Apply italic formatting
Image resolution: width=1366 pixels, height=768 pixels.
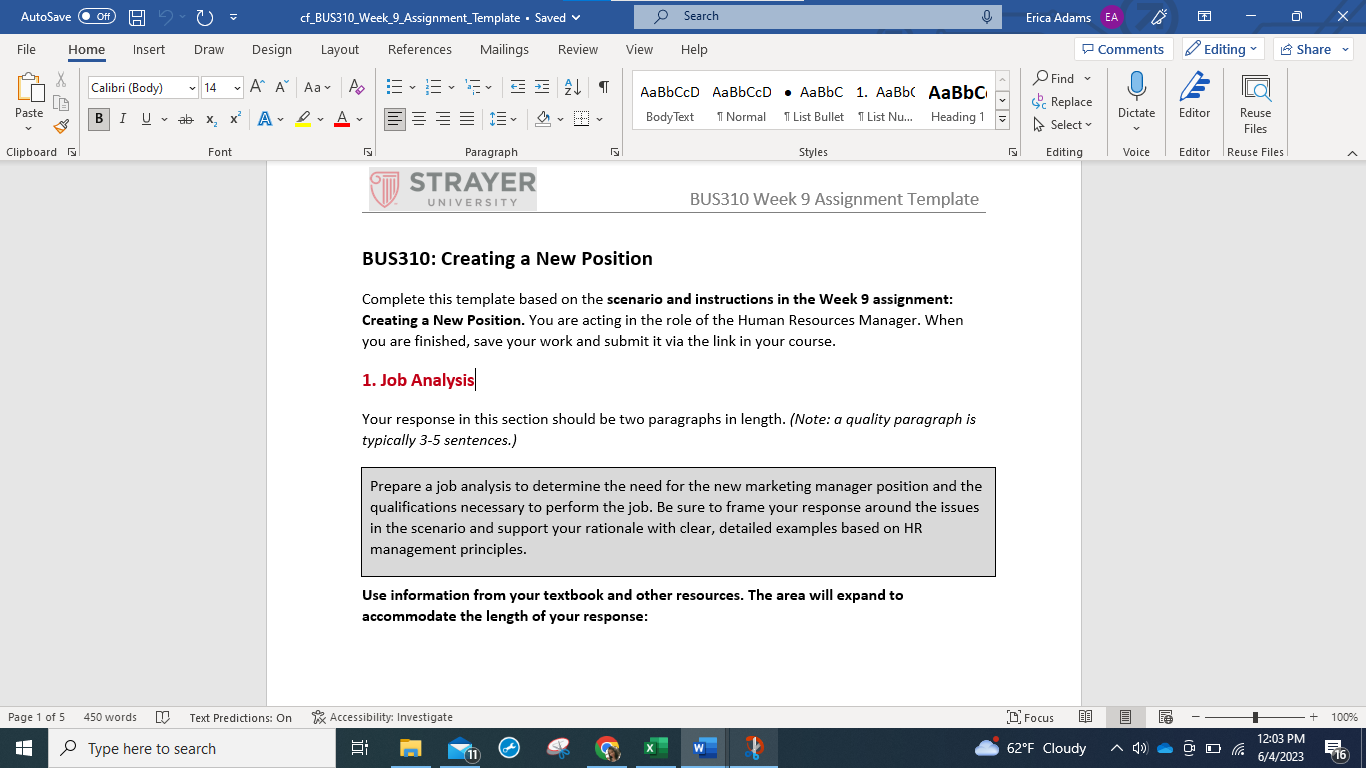pos(122,119)
